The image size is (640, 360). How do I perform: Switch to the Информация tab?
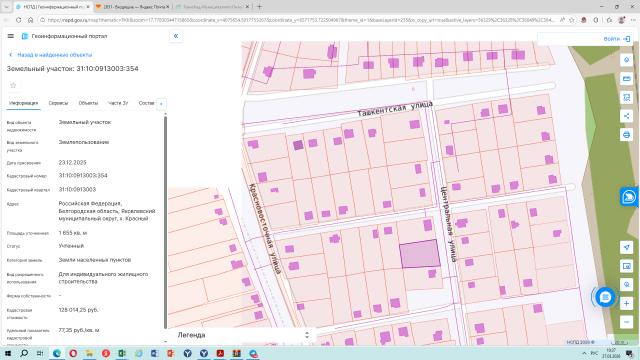[23, 103]
